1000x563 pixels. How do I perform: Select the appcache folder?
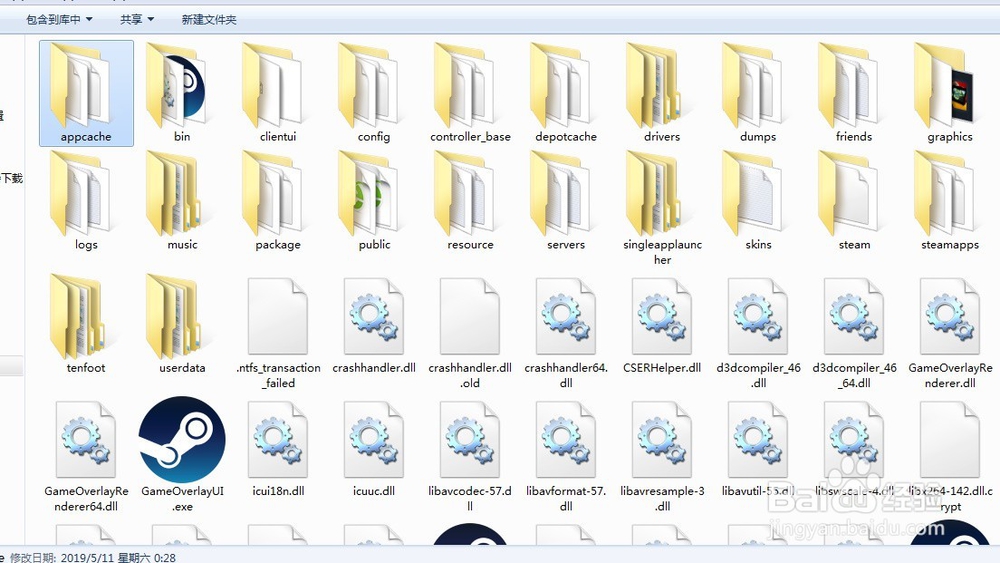86,93
